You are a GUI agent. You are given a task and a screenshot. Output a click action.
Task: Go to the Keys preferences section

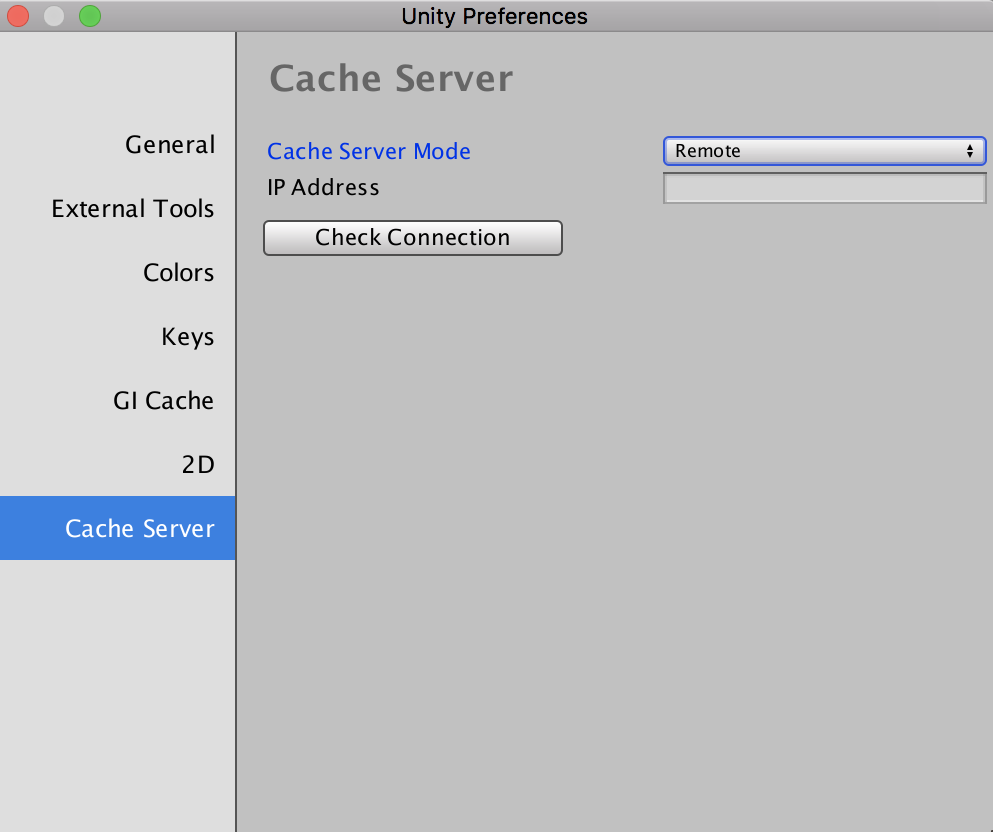(x=187, y=337)
